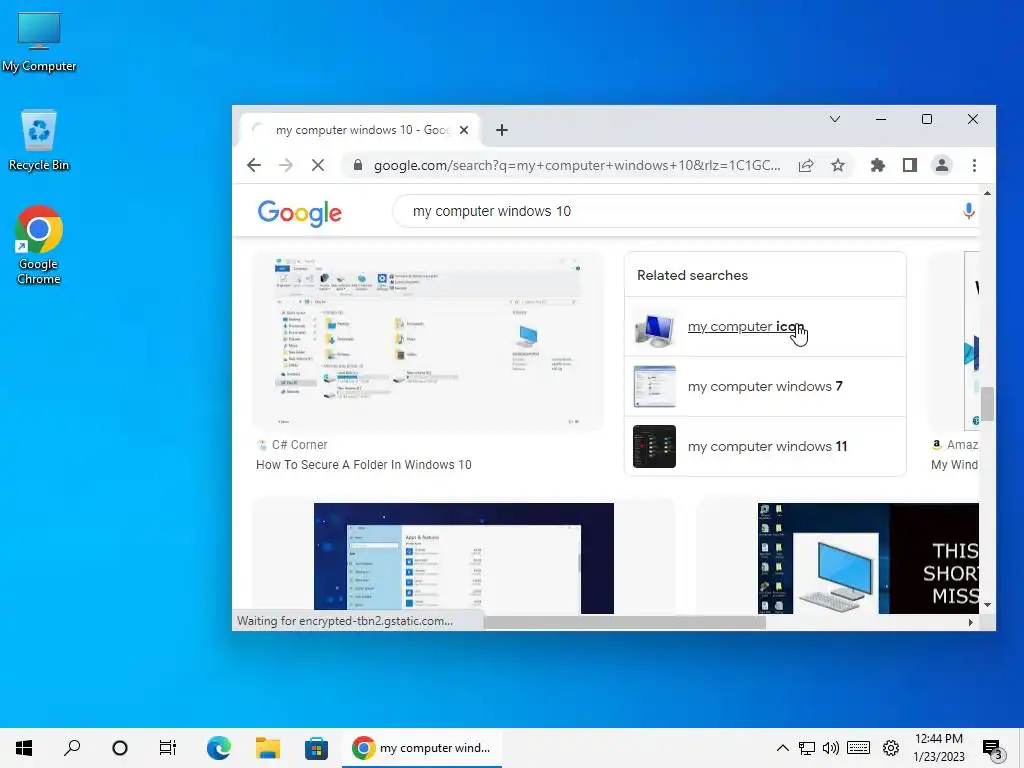The width and height of the screenshot is (1024, 768).
Task: Click the URL address bar
Action: (x=577, y=165)
